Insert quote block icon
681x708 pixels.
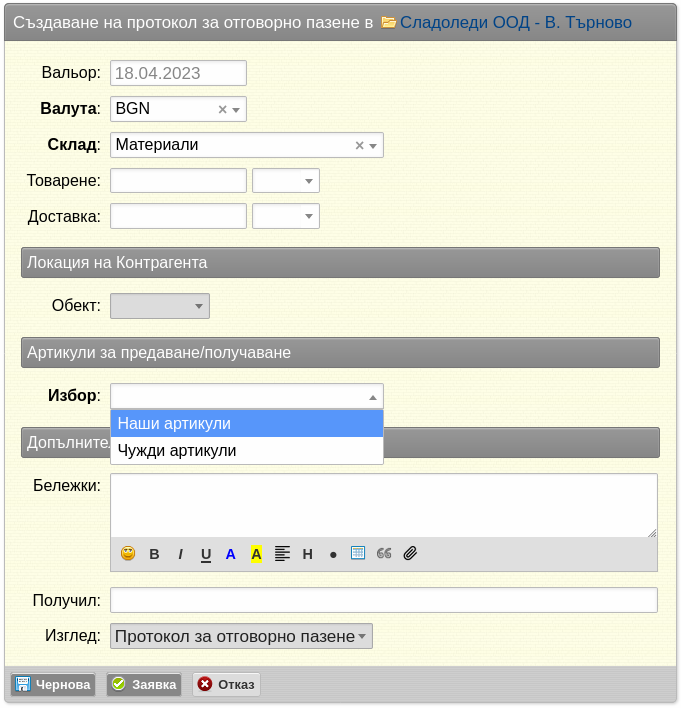384,554
